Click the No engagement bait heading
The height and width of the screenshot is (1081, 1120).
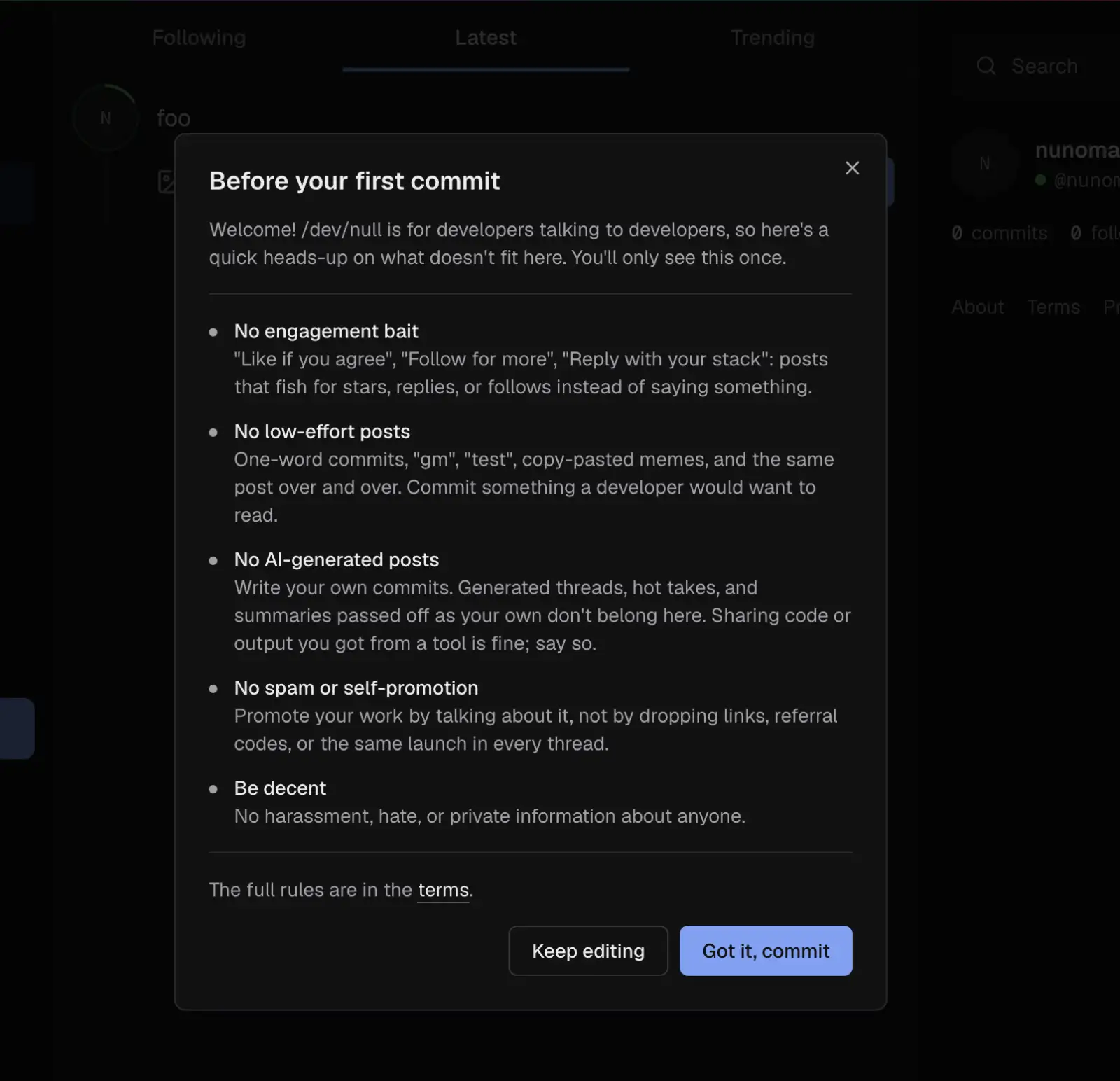click(x=326, y=331)
